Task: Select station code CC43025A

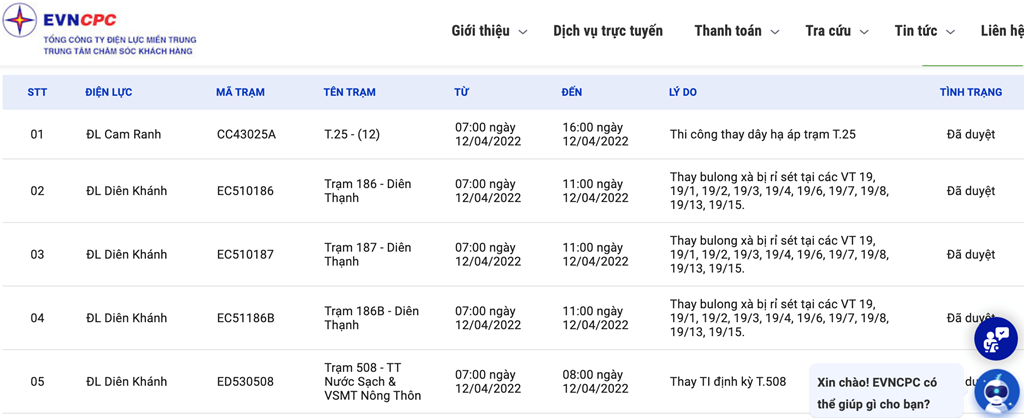Action: coord(246,134)
